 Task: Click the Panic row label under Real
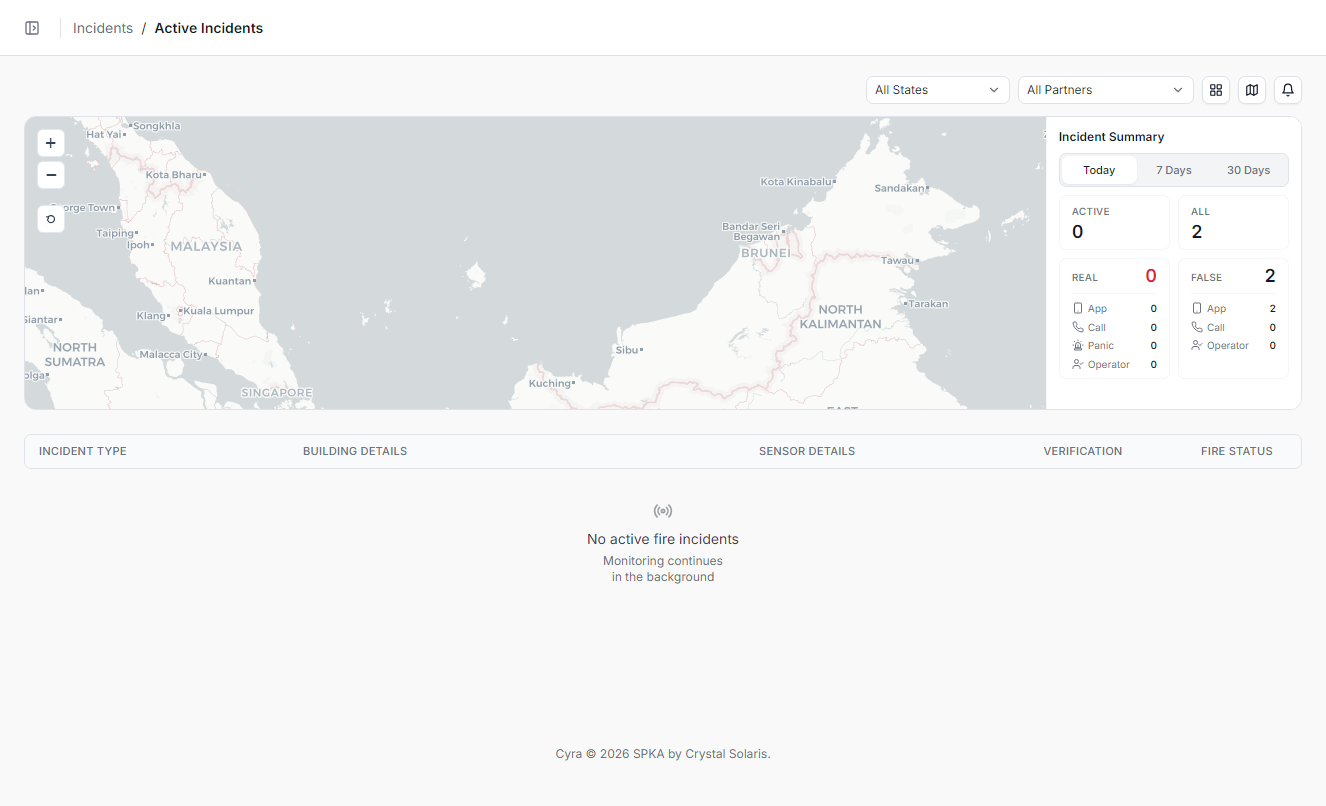click(x=1101, y=346)
